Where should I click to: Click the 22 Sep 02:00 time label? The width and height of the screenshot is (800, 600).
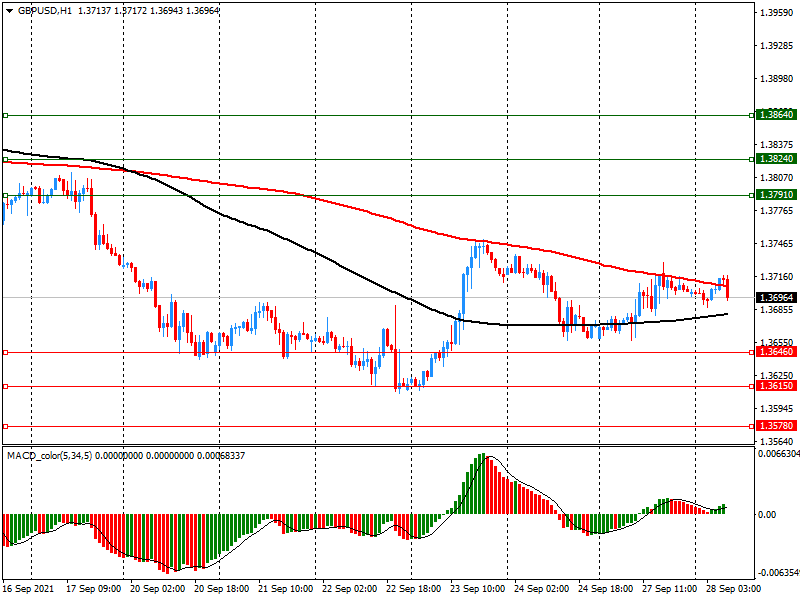click(x=349, y=589)
